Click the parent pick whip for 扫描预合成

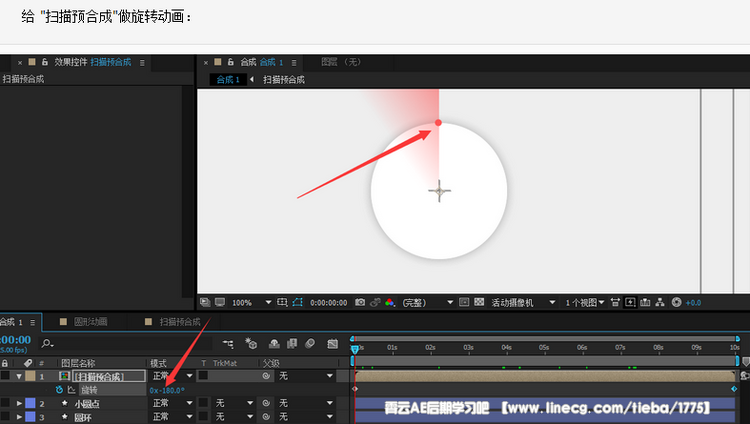266,376
